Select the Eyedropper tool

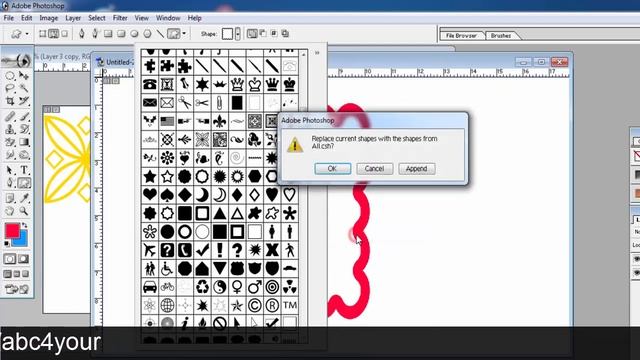[x=24, y=198]
